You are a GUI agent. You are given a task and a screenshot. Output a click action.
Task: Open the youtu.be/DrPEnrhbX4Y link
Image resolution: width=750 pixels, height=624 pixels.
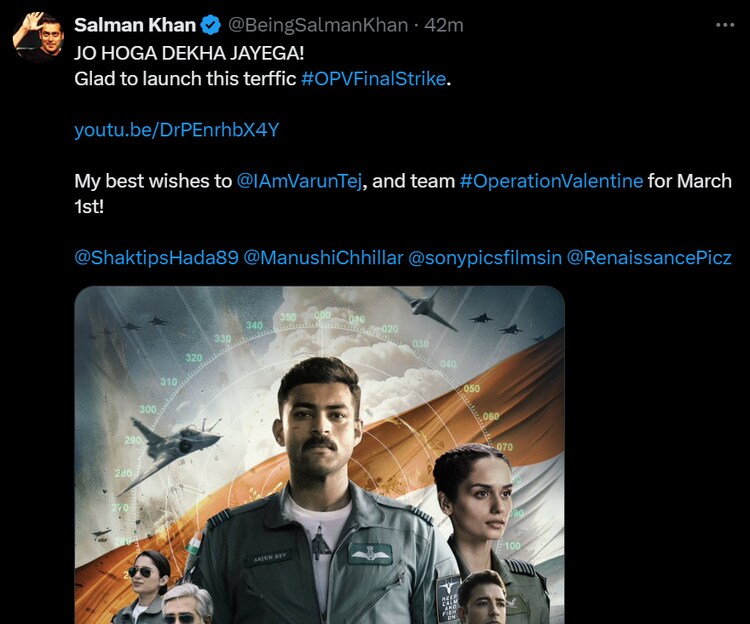click(x=177, y=130)
